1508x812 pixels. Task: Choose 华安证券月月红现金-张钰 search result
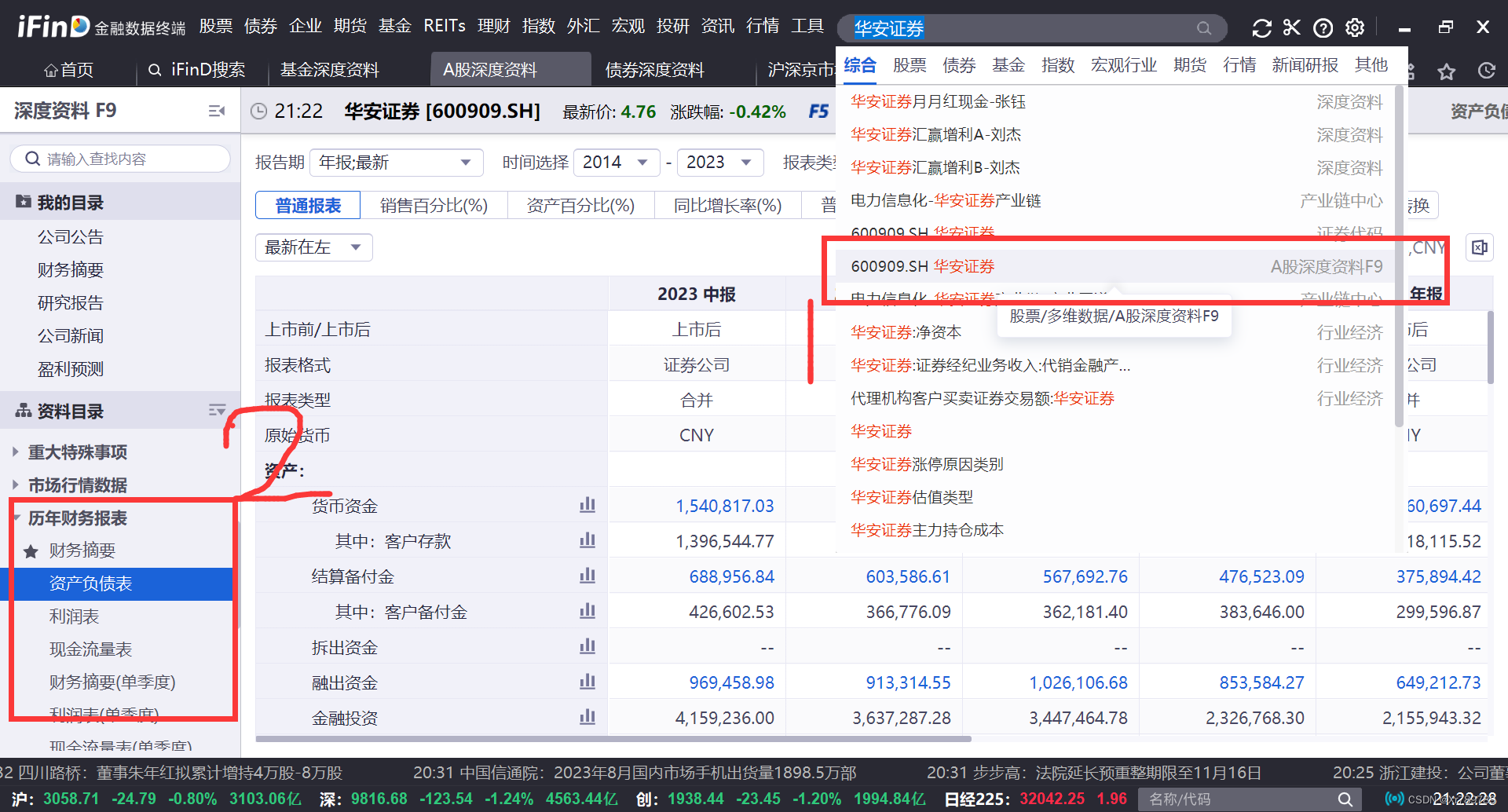coord(1115,102)
